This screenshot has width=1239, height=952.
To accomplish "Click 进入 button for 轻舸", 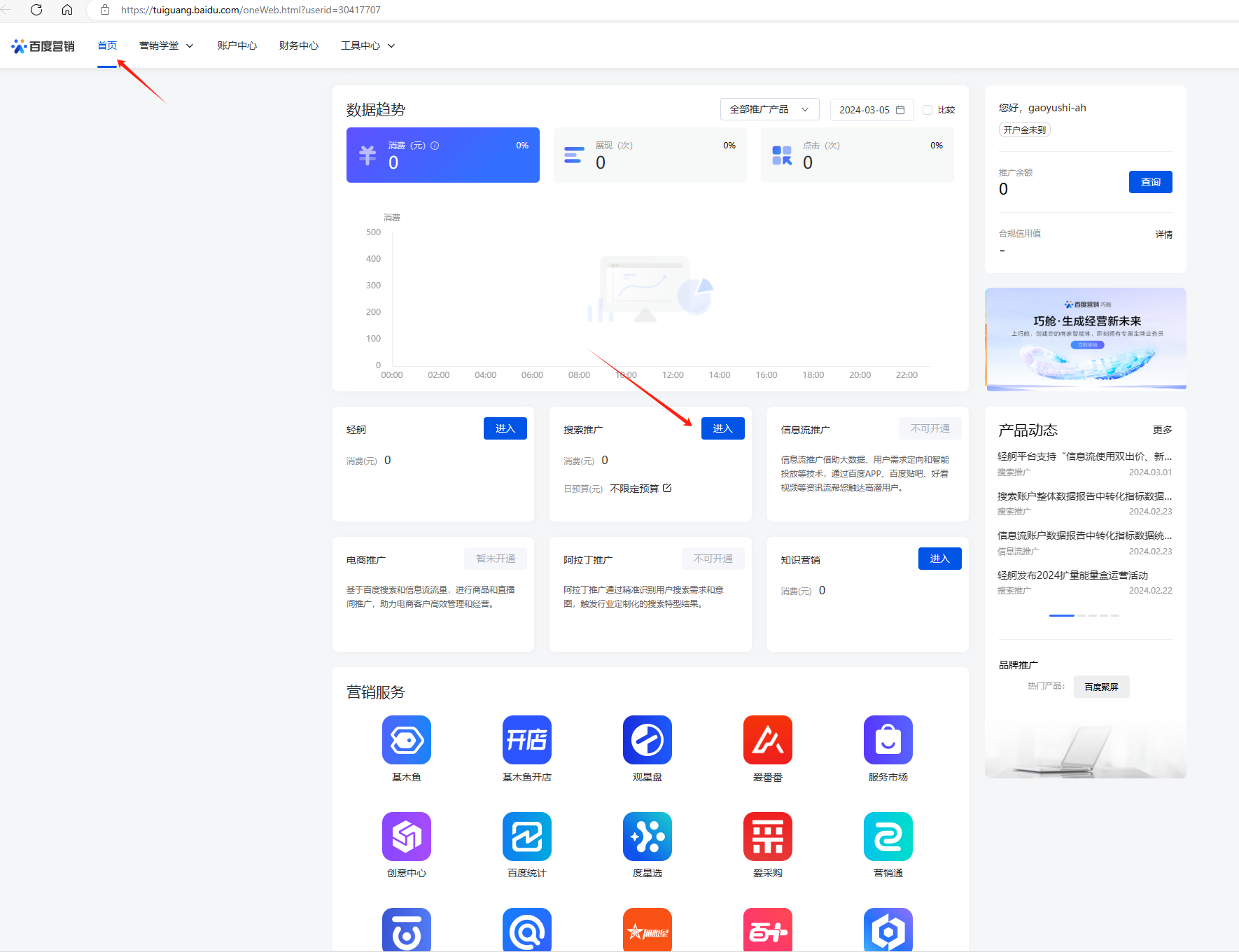I will pyautogui.click(x=505, y=428).
